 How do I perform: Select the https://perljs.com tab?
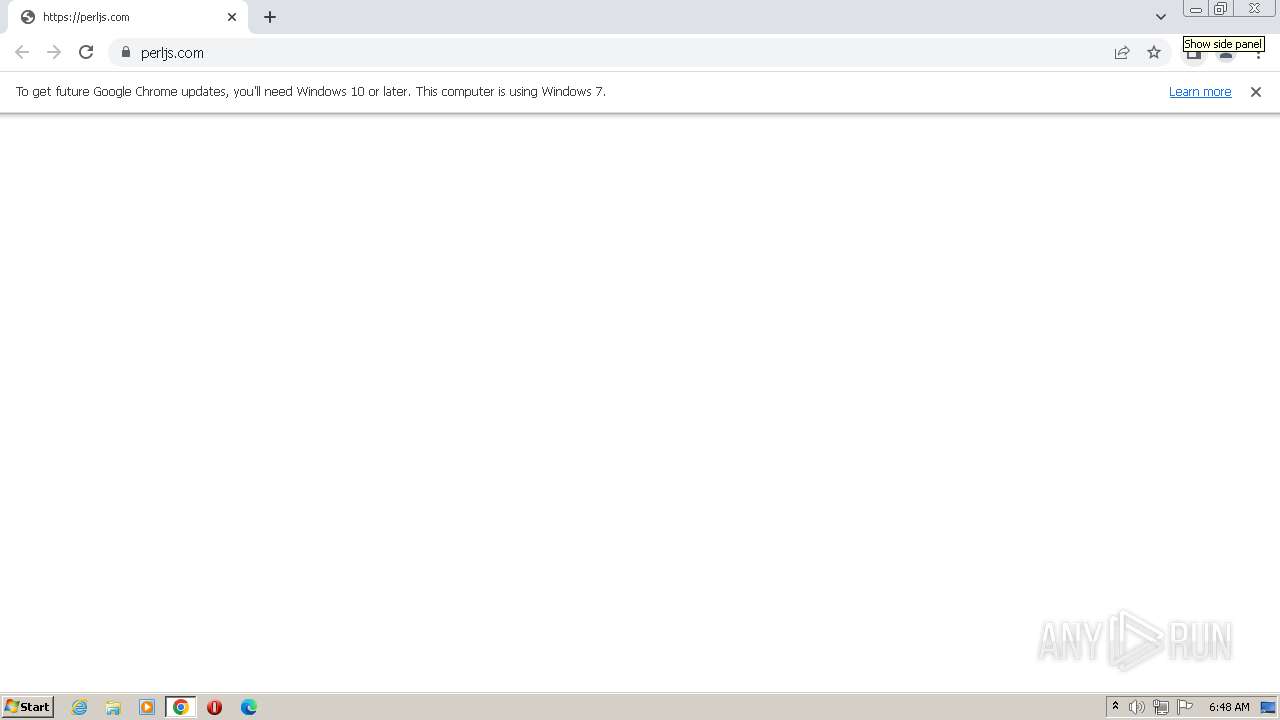coord(128,17)
